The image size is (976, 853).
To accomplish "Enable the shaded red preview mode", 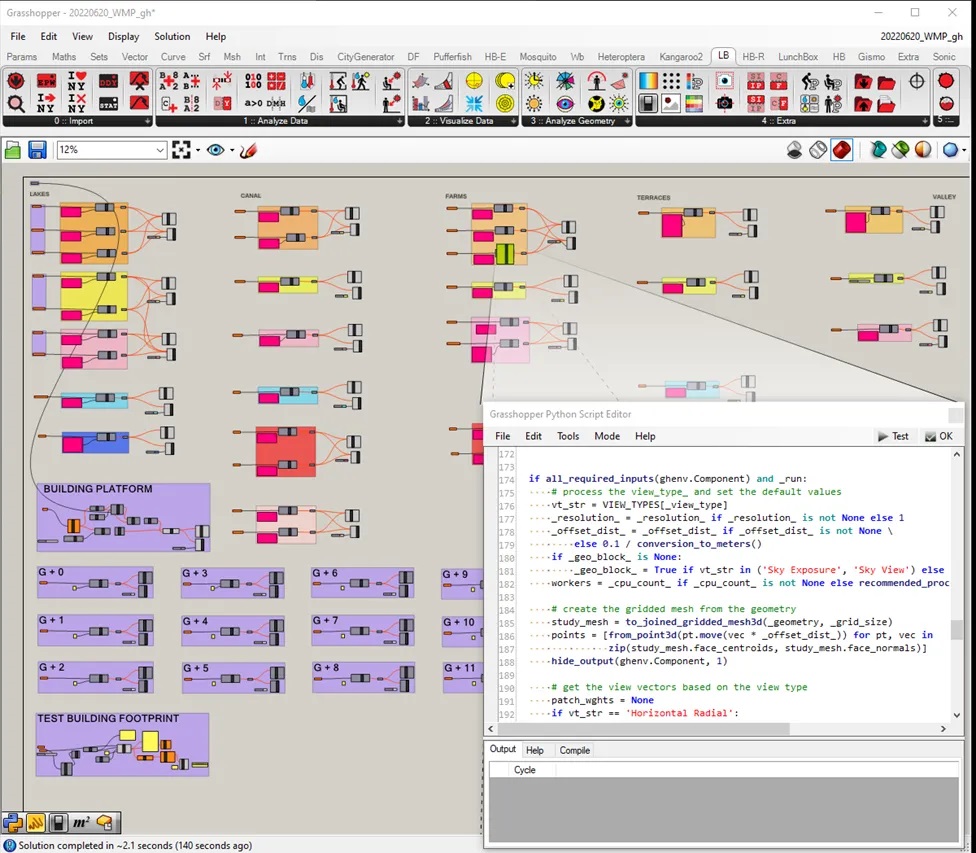I will [x=842, y=150].
